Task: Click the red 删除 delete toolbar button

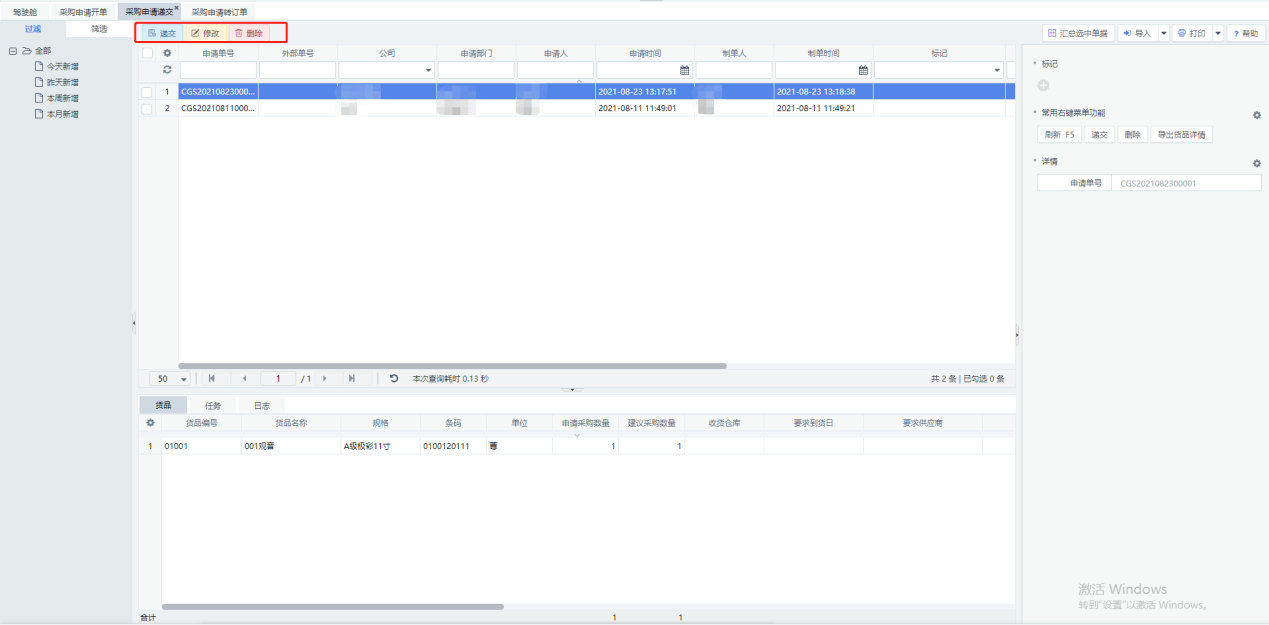Action: tap(249, 33)
